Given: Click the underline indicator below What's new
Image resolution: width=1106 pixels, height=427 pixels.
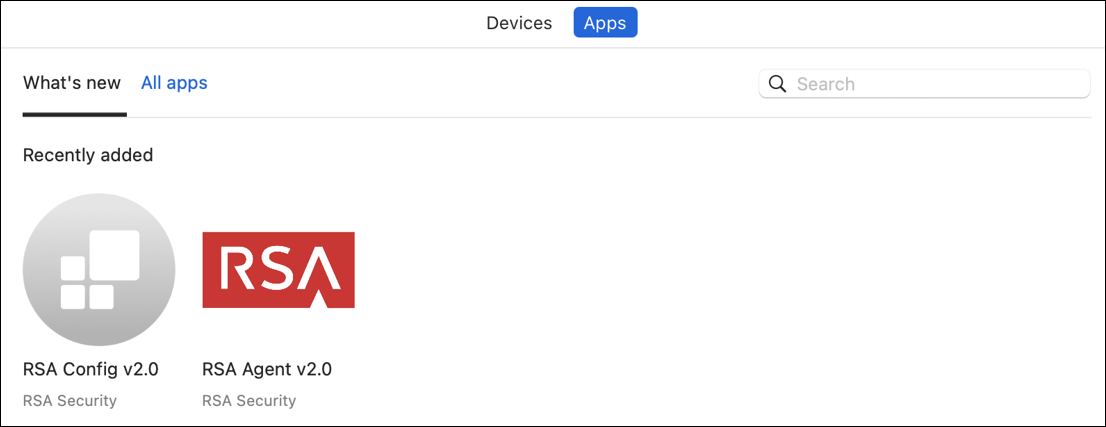Looking at the screenshot, I should tap(74, 114).
